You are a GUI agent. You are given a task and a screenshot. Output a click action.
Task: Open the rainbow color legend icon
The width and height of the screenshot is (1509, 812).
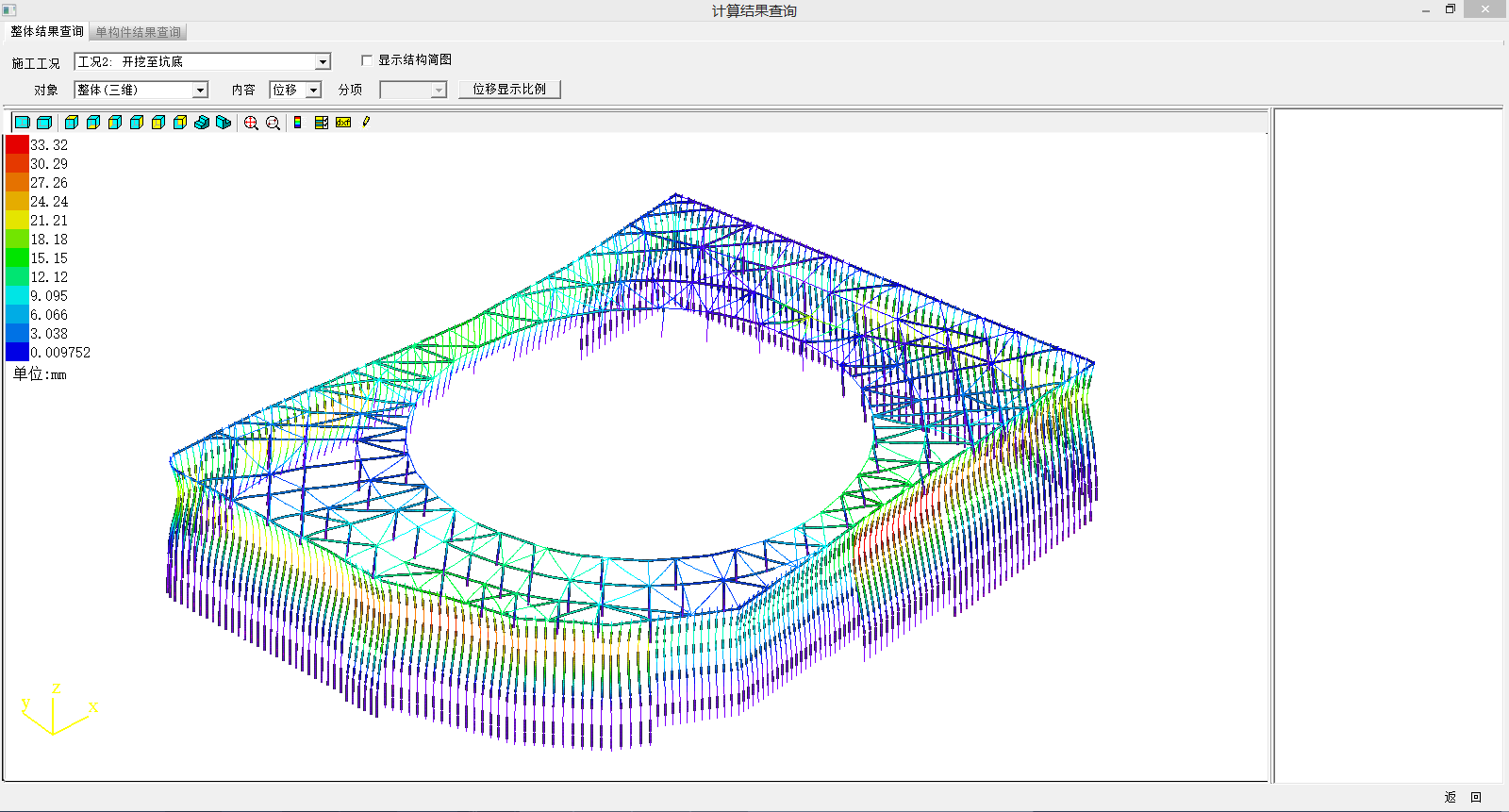[298, 123]
